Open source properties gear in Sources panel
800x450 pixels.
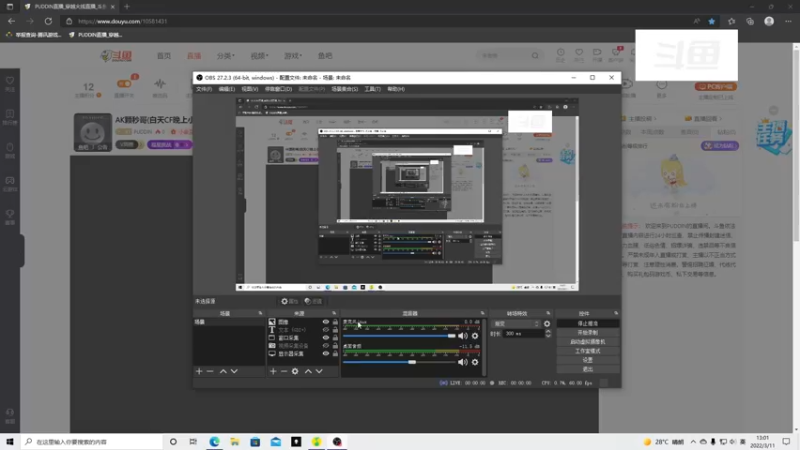coord(295,371)
